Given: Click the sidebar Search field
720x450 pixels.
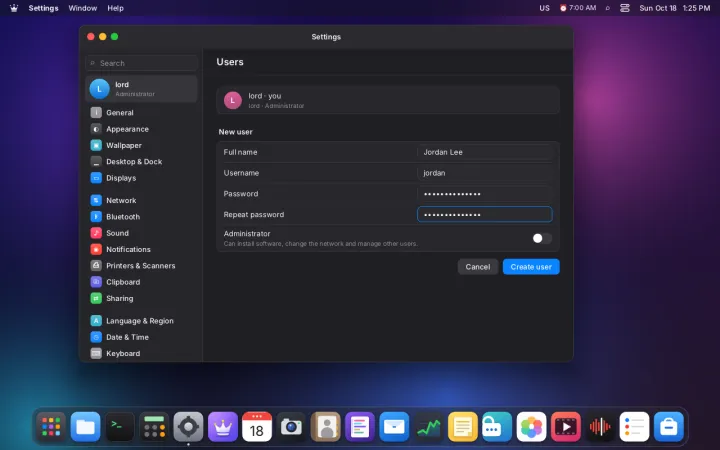Looking at the screenshot, I should (141, 63).
